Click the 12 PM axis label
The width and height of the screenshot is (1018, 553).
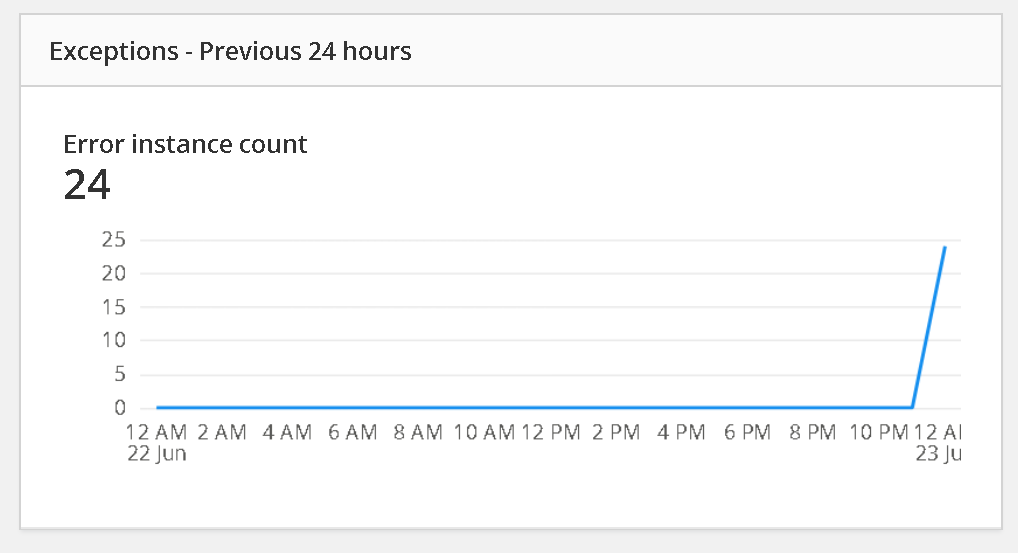pos(551,432)
